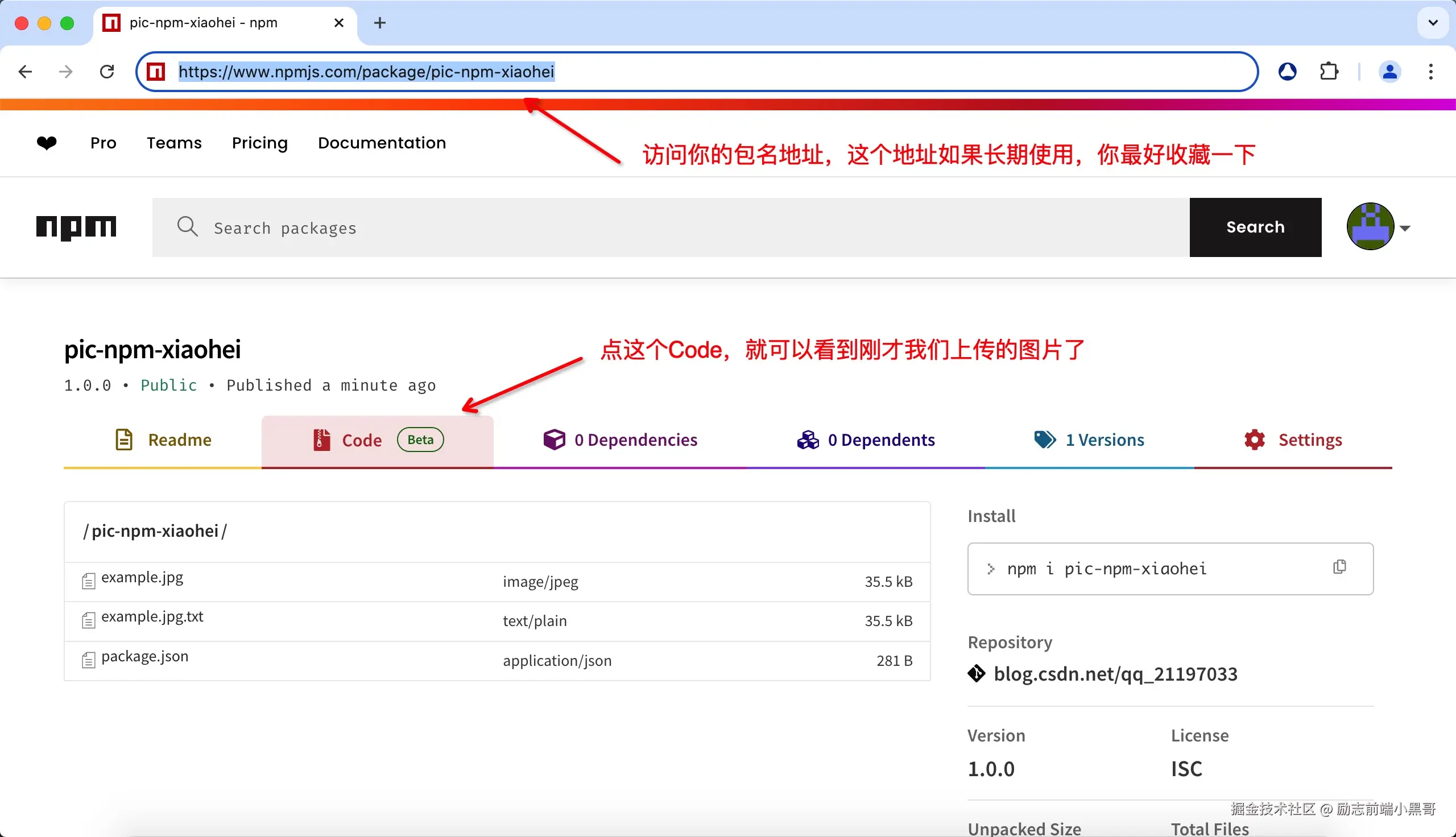Click inside the Search packages field

point(402,227)
